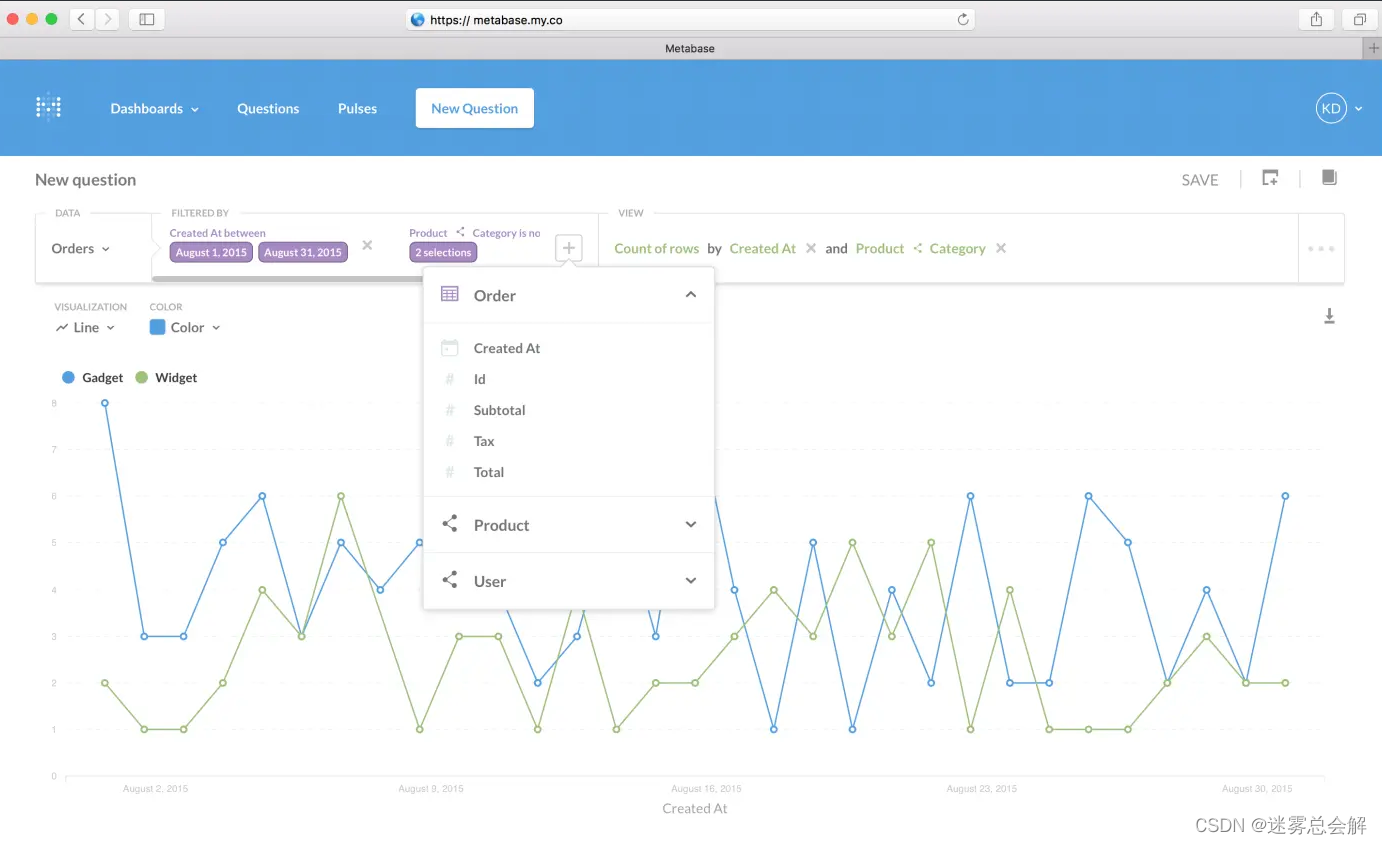Screen dimensions: 1382x844
Task: Click the Safari share icon
Action: pos(1316,19)
